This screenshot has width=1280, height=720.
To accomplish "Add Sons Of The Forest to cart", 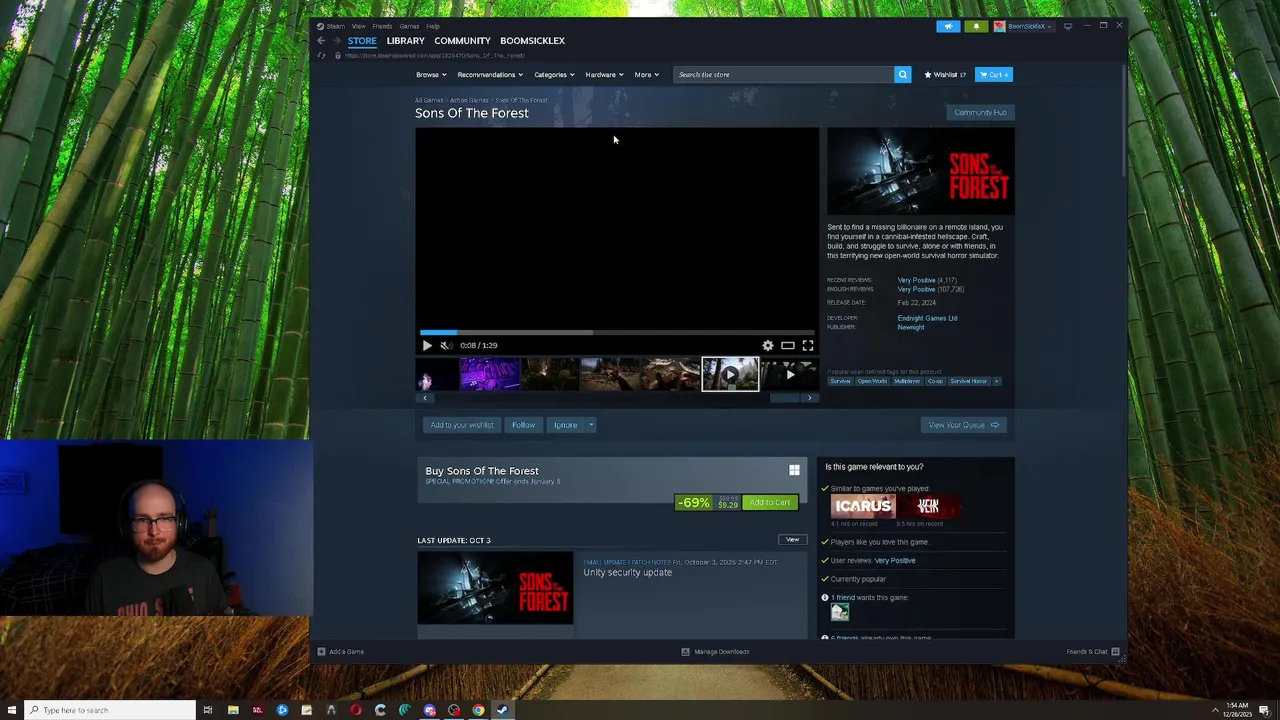I will pos(770,502).
